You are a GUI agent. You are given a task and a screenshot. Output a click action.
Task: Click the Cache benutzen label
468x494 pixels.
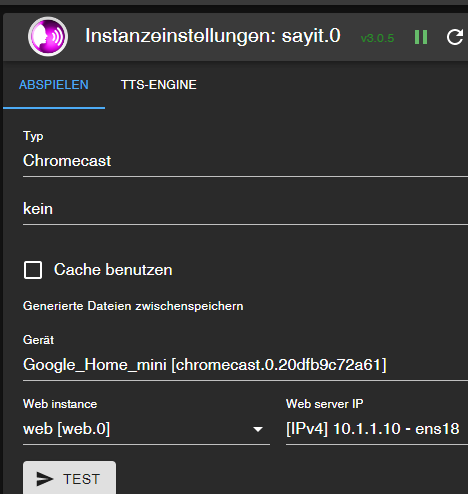pos(113,270)
